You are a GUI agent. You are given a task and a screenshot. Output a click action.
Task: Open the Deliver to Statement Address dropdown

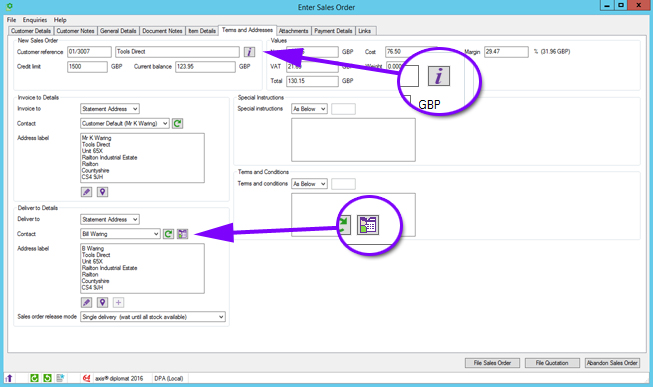click(x=110, y=219)
